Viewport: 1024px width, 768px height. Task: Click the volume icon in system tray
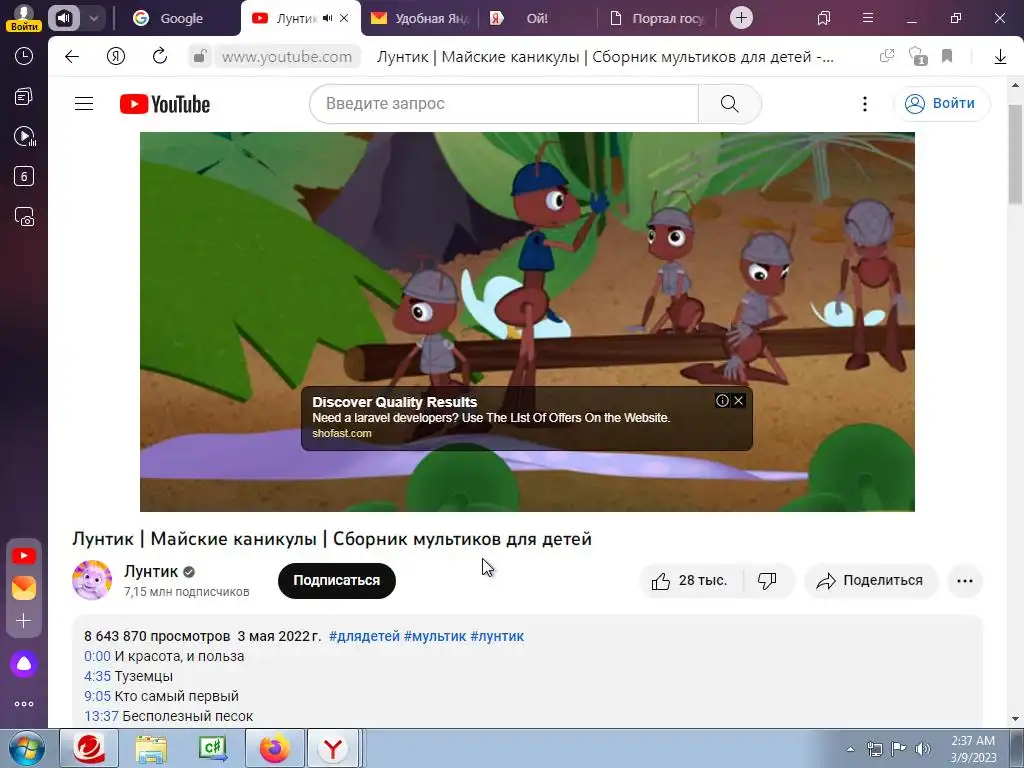pos(923,749)
